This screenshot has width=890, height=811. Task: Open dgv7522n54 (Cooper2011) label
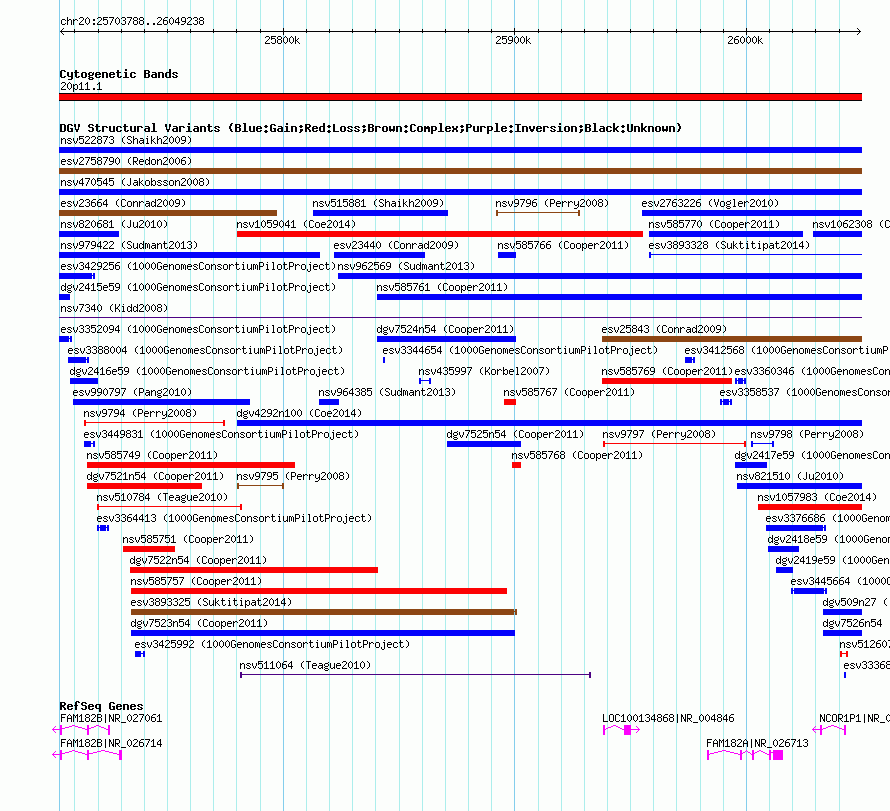click(199, 560)
